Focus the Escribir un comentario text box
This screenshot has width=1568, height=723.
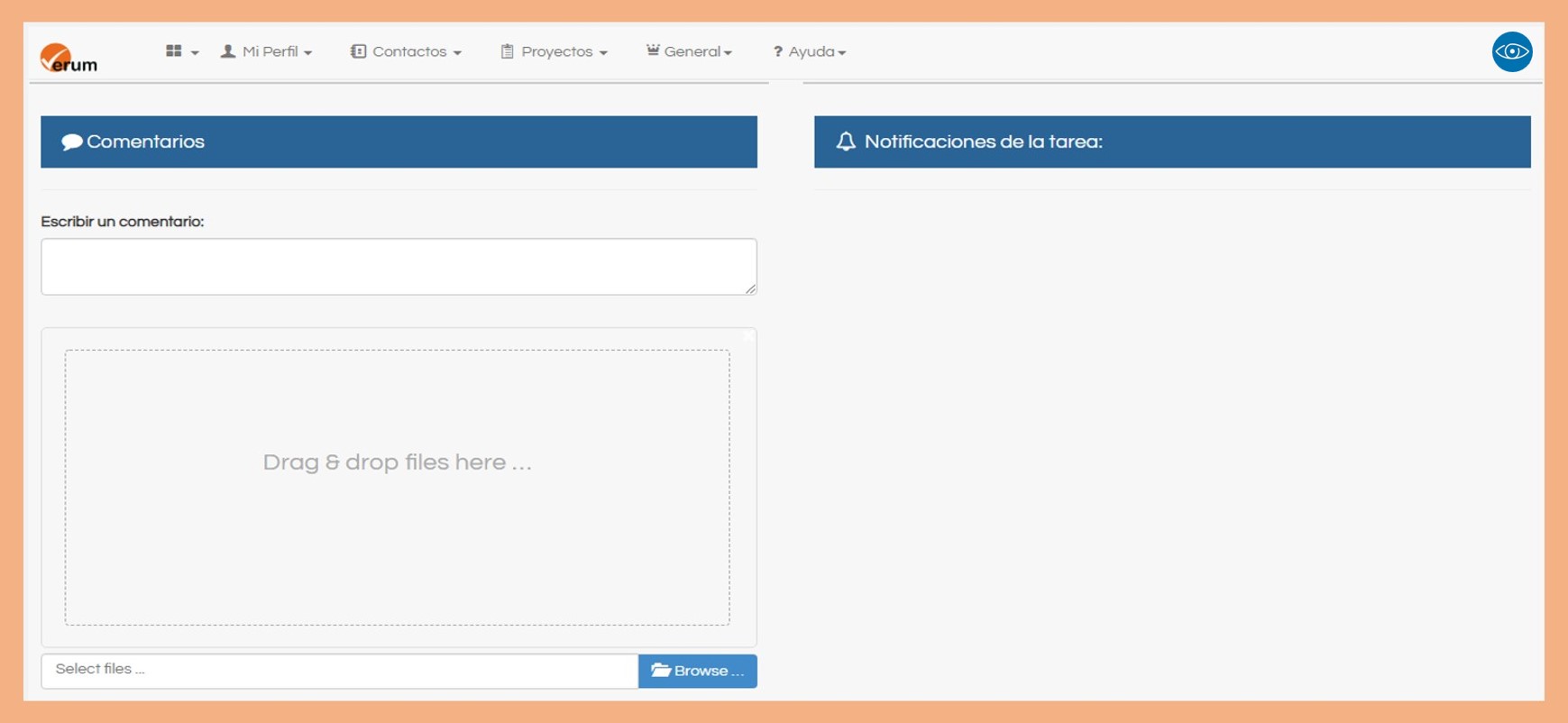point(398,267)
